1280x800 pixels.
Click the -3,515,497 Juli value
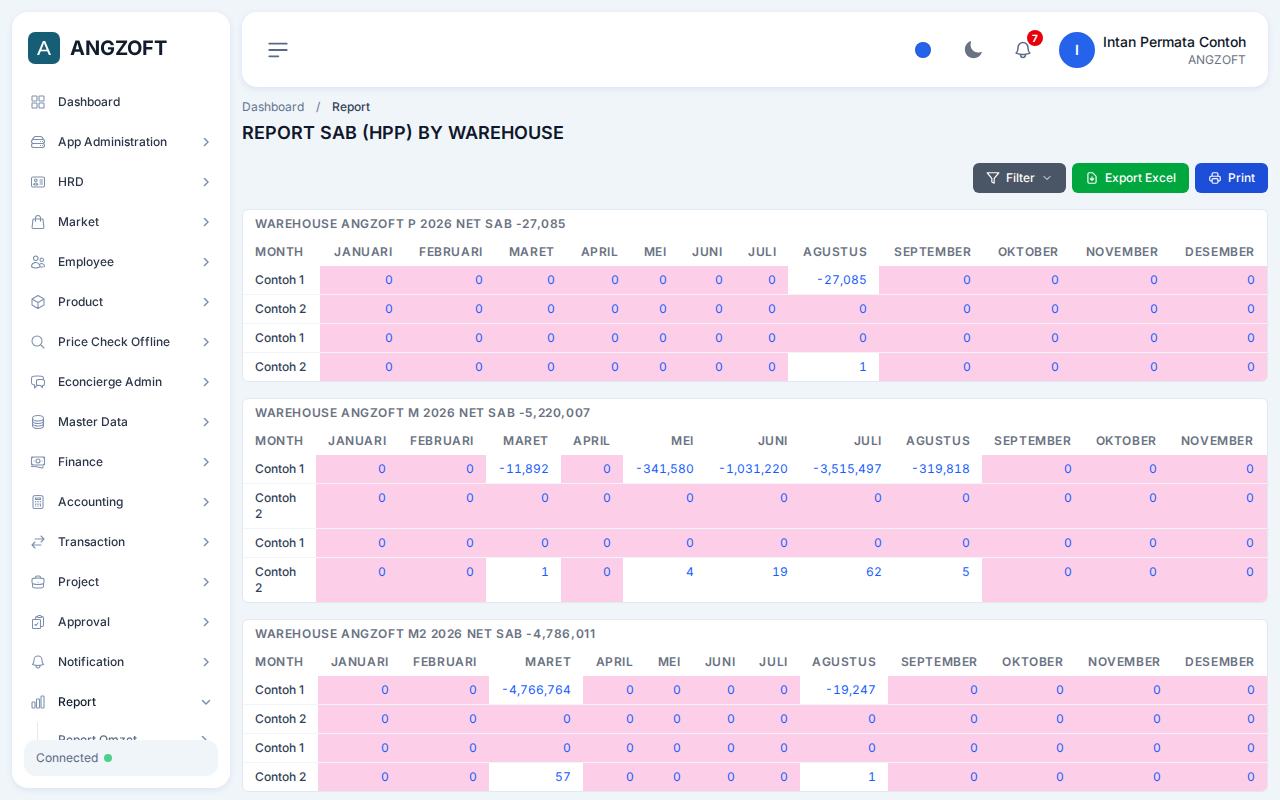click(x=847, y=469)
